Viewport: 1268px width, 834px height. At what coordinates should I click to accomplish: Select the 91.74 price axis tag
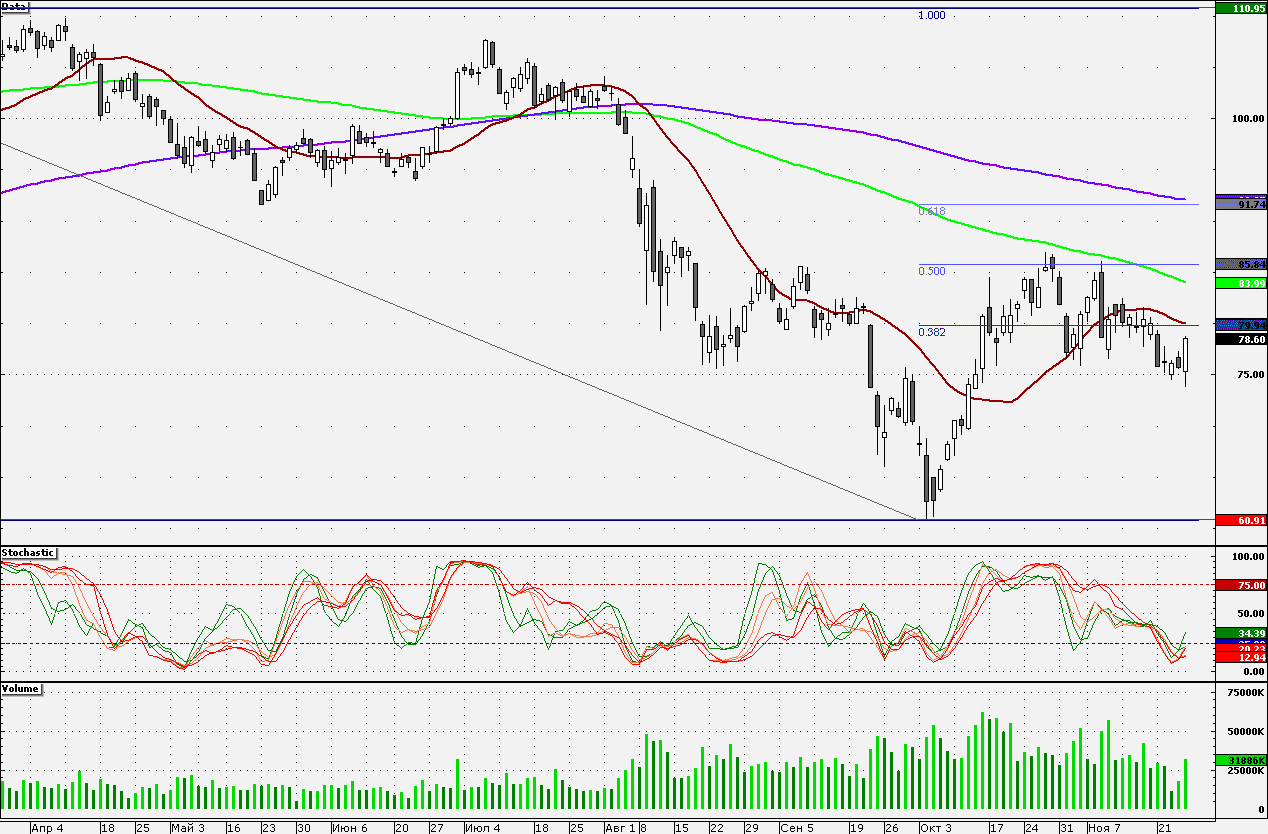click(x=1240, y=204)
